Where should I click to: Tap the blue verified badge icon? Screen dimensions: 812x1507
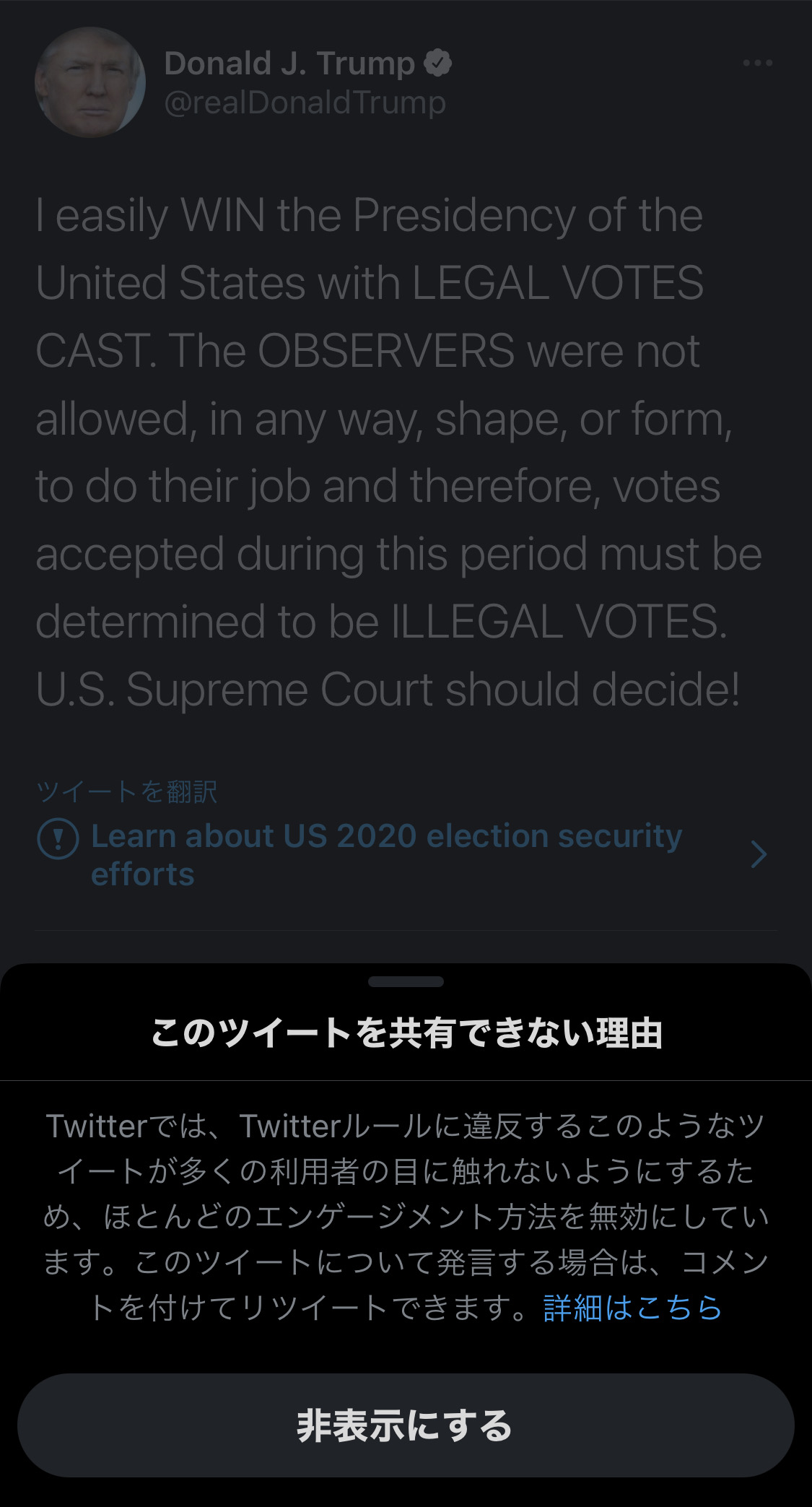pos(437,64)
